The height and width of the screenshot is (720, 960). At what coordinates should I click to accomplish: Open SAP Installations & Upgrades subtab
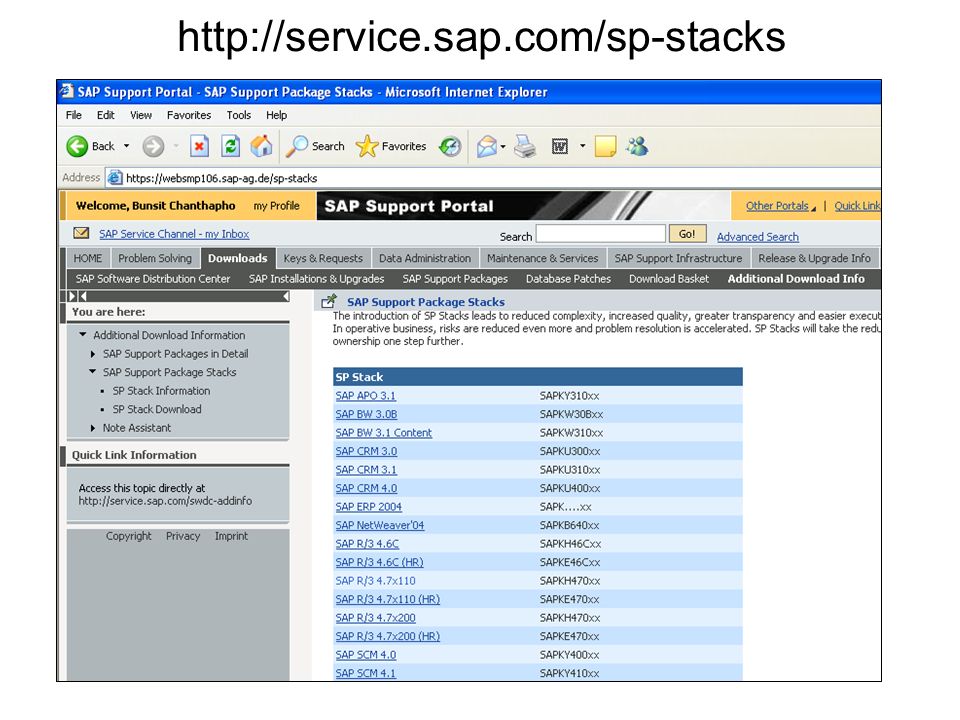click(316, 279)
